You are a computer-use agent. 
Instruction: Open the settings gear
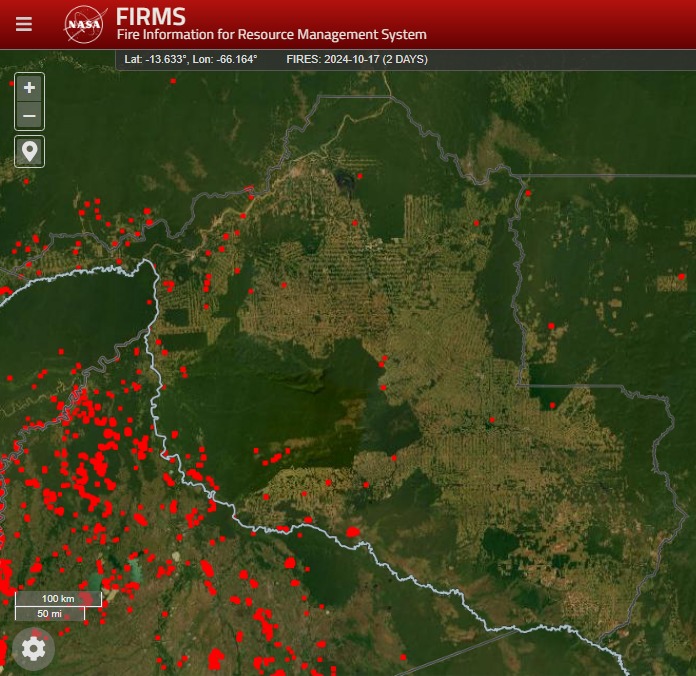point(33,649)
